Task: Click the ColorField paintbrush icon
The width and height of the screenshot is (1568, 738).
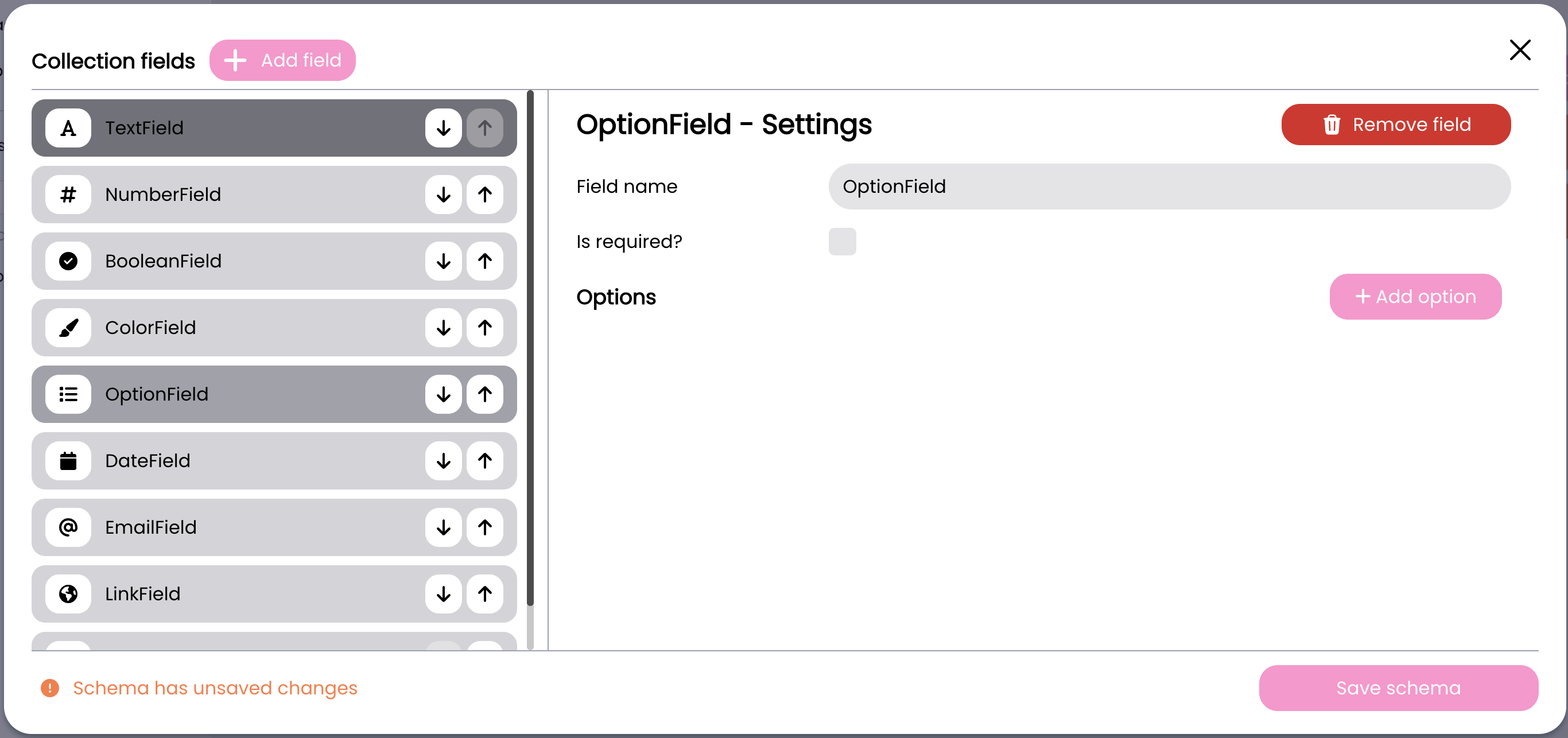Action: click(x=68, y=328)
